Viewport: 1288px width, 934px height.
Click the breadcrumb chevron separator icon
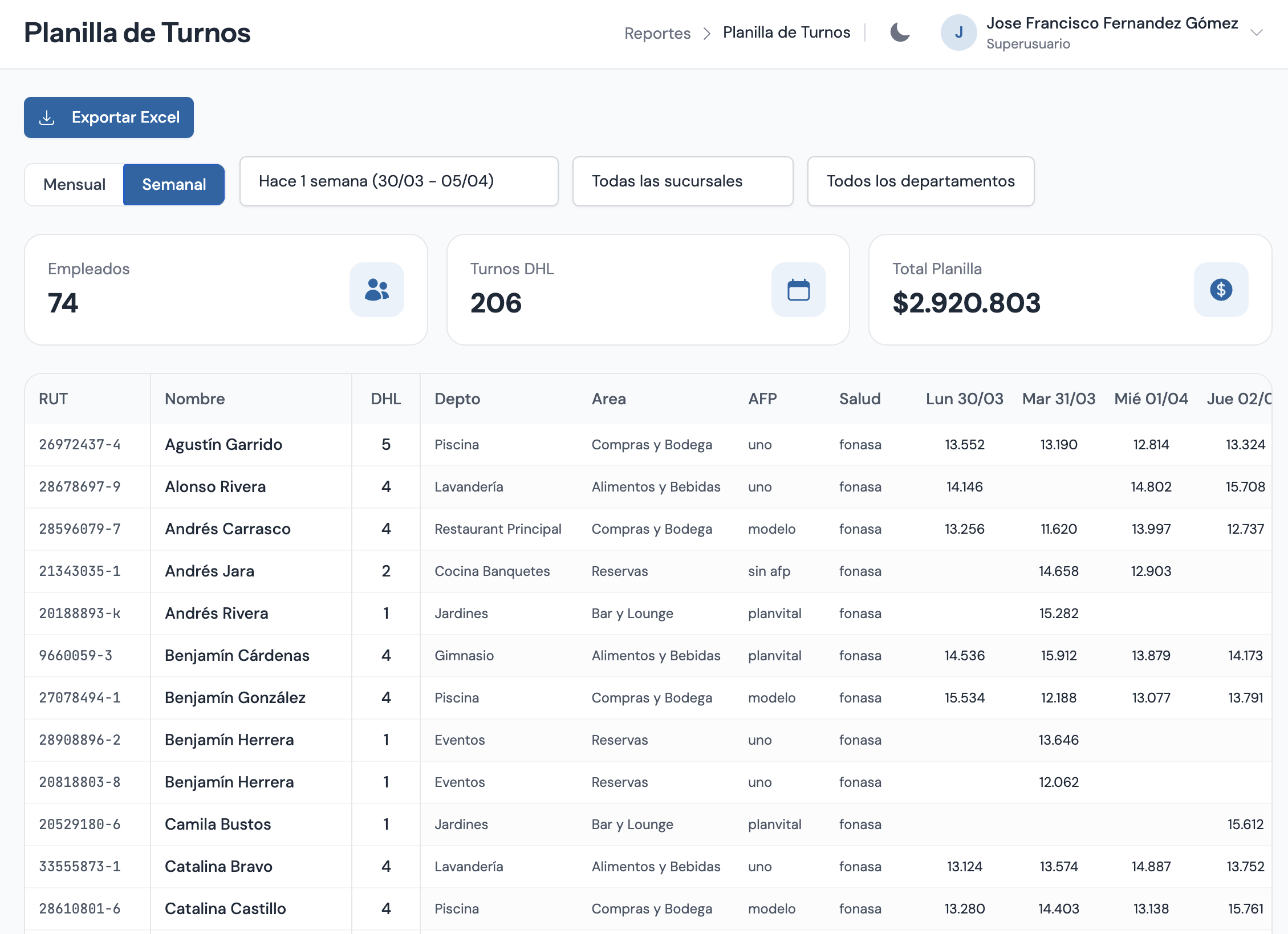point(707,34)
